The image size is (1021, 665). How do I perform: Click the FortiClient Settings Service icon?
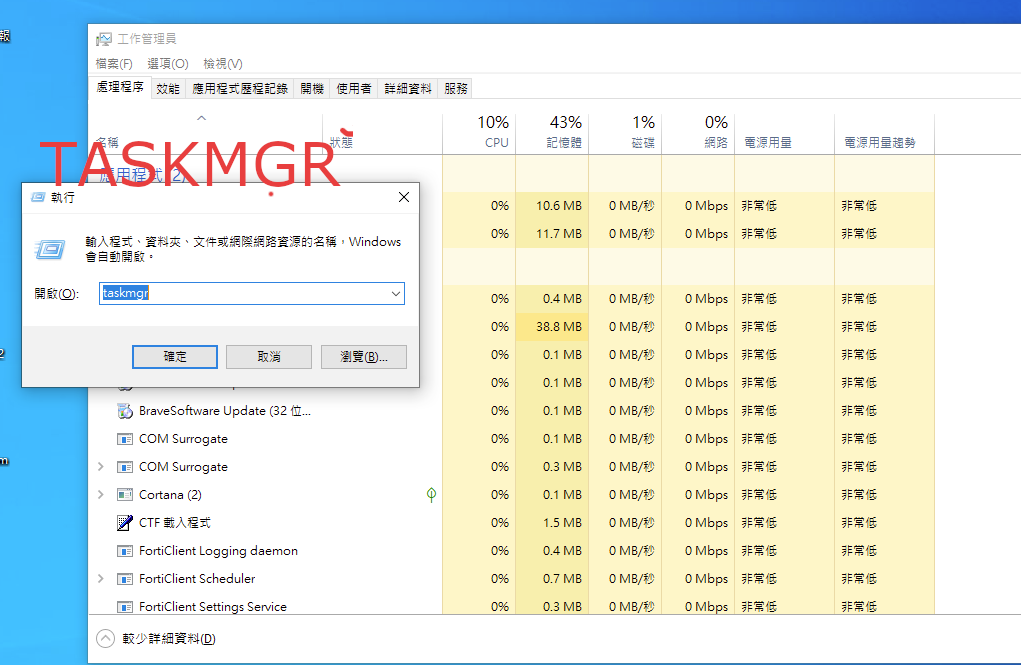125,607
